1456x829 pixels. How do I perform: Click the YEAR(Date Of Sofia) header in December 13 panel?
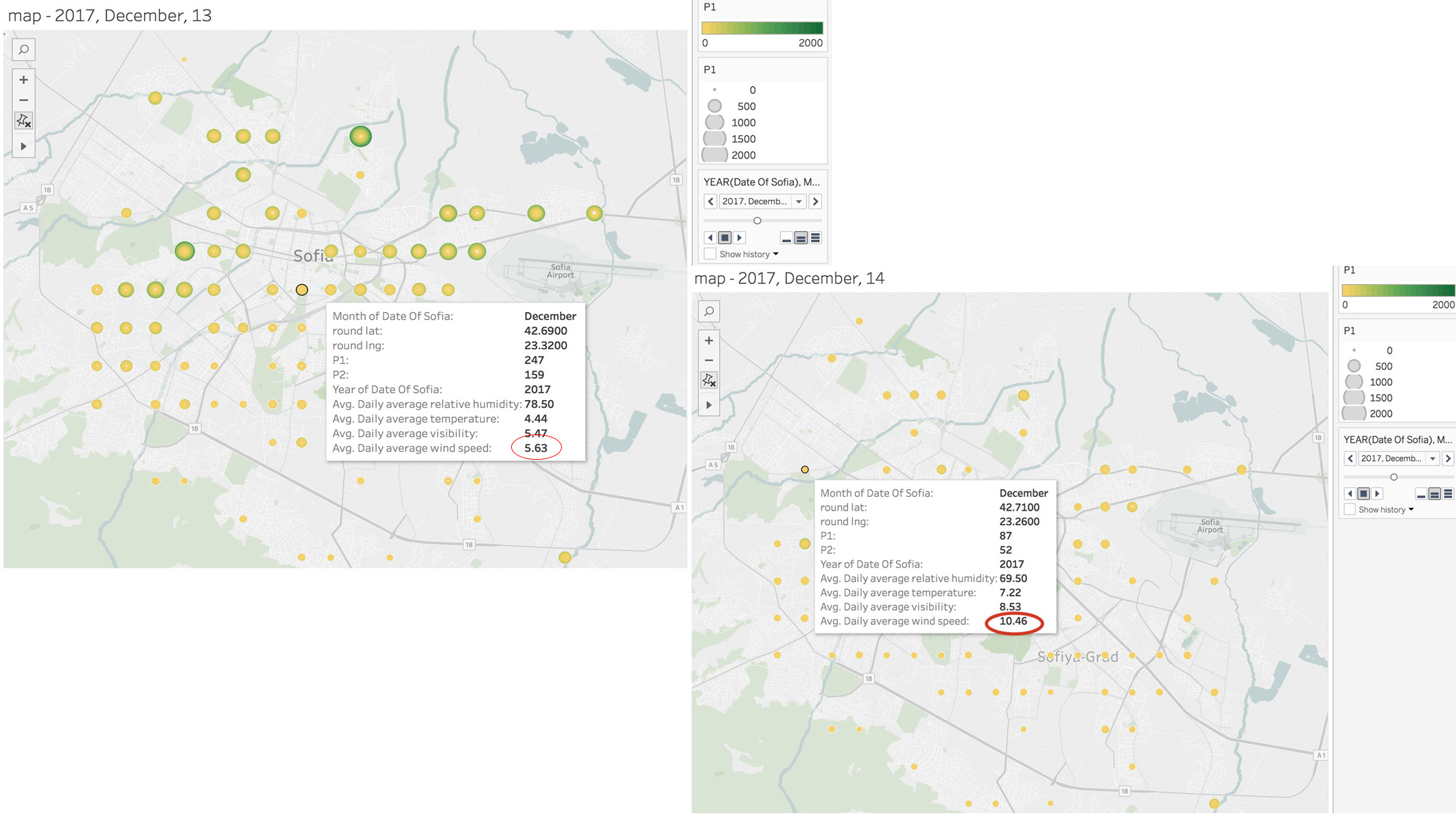tap(762, 182)
